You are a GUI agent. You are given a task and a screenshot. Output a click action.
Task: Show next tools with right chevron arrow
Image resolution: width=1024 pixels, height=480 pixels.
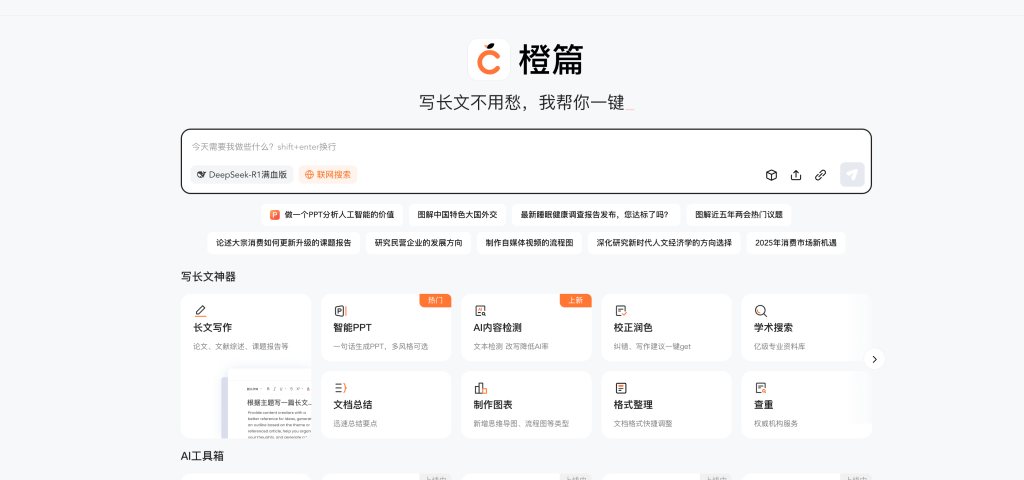point(874,359)
